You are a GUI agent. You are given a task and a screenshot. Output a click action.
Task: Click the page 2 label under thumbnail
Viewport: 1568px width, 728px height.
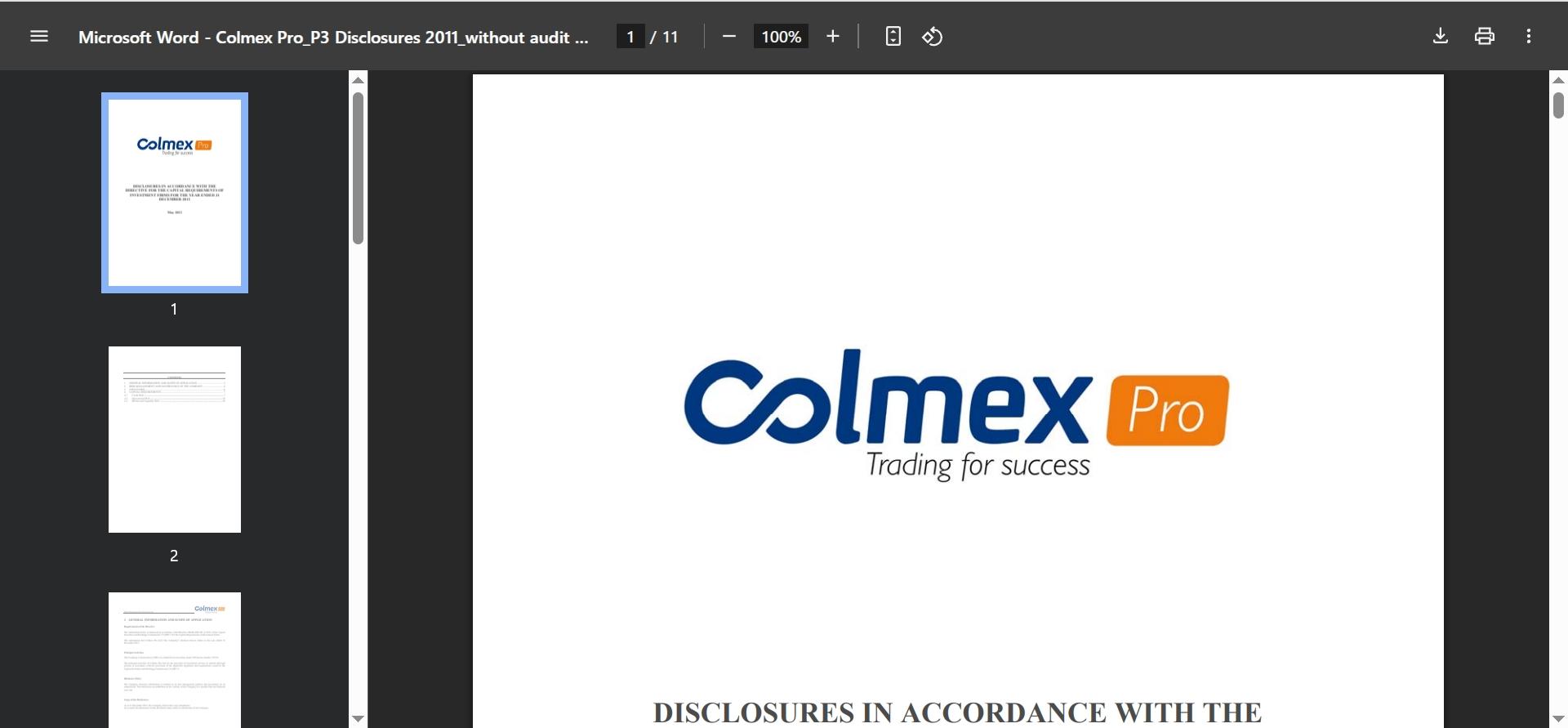tap(174, 556)
